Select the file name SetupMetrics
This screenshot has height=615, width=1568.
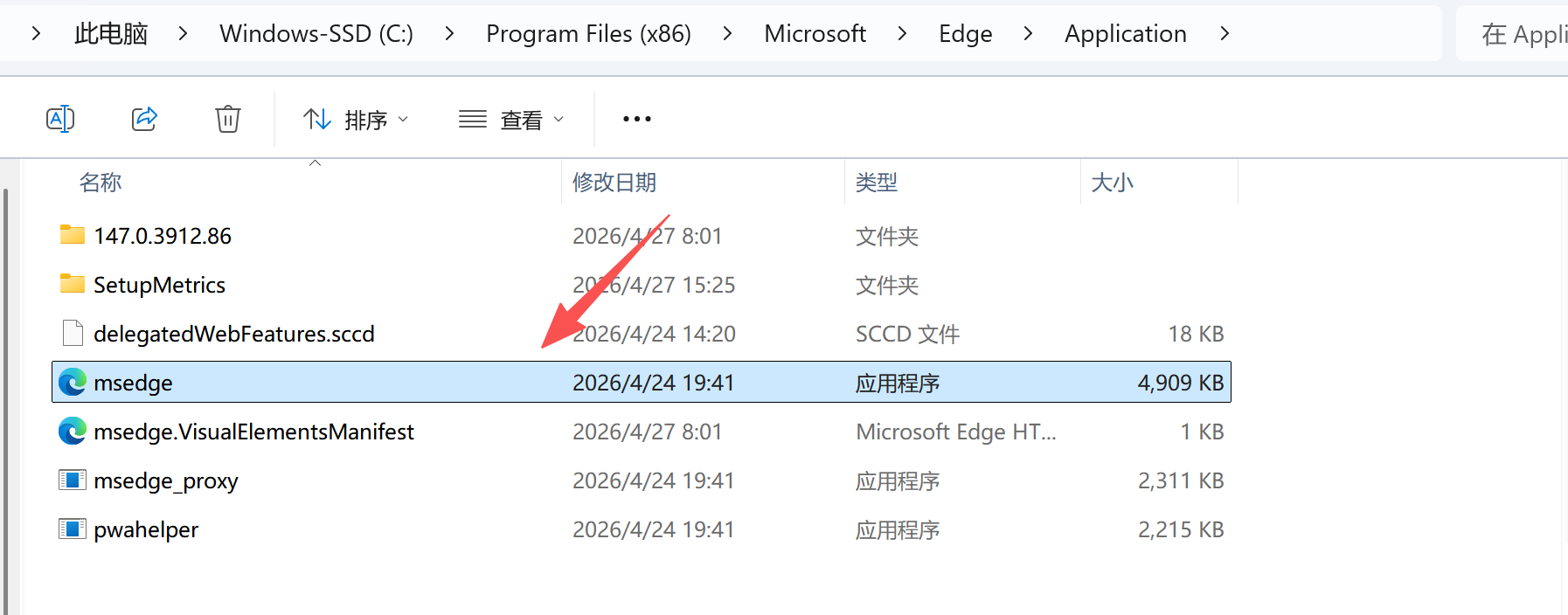point(159,285)
